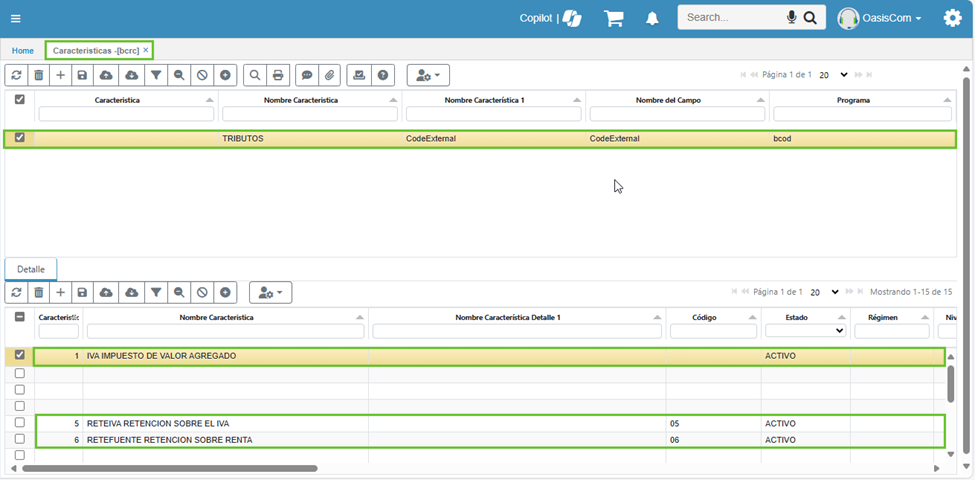
Task: Click the help question mark icon
Action: (x=383, y=75)
